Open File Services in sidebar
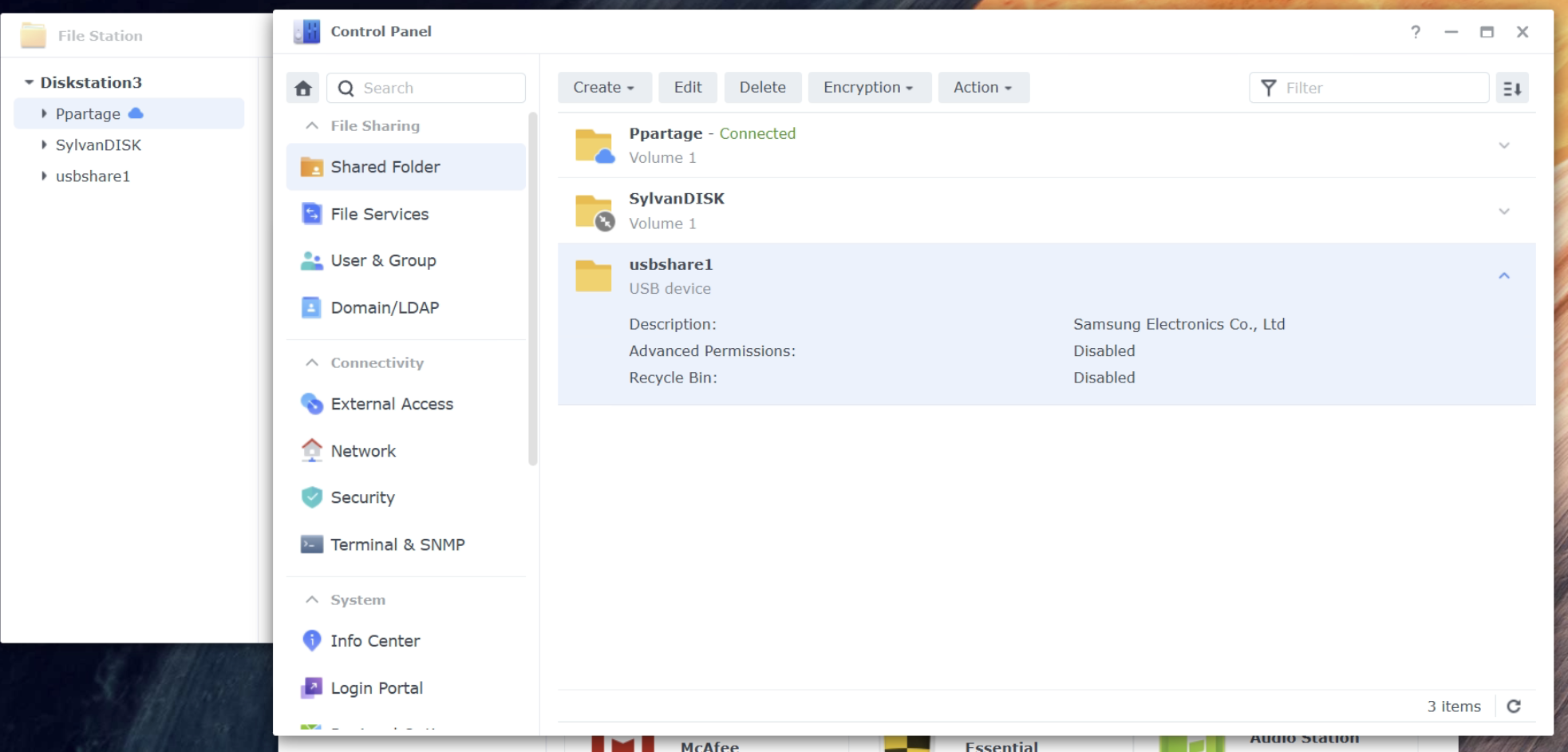This screenshot has height=752, width=1568. pyautogui.click(x=379, y=214)
